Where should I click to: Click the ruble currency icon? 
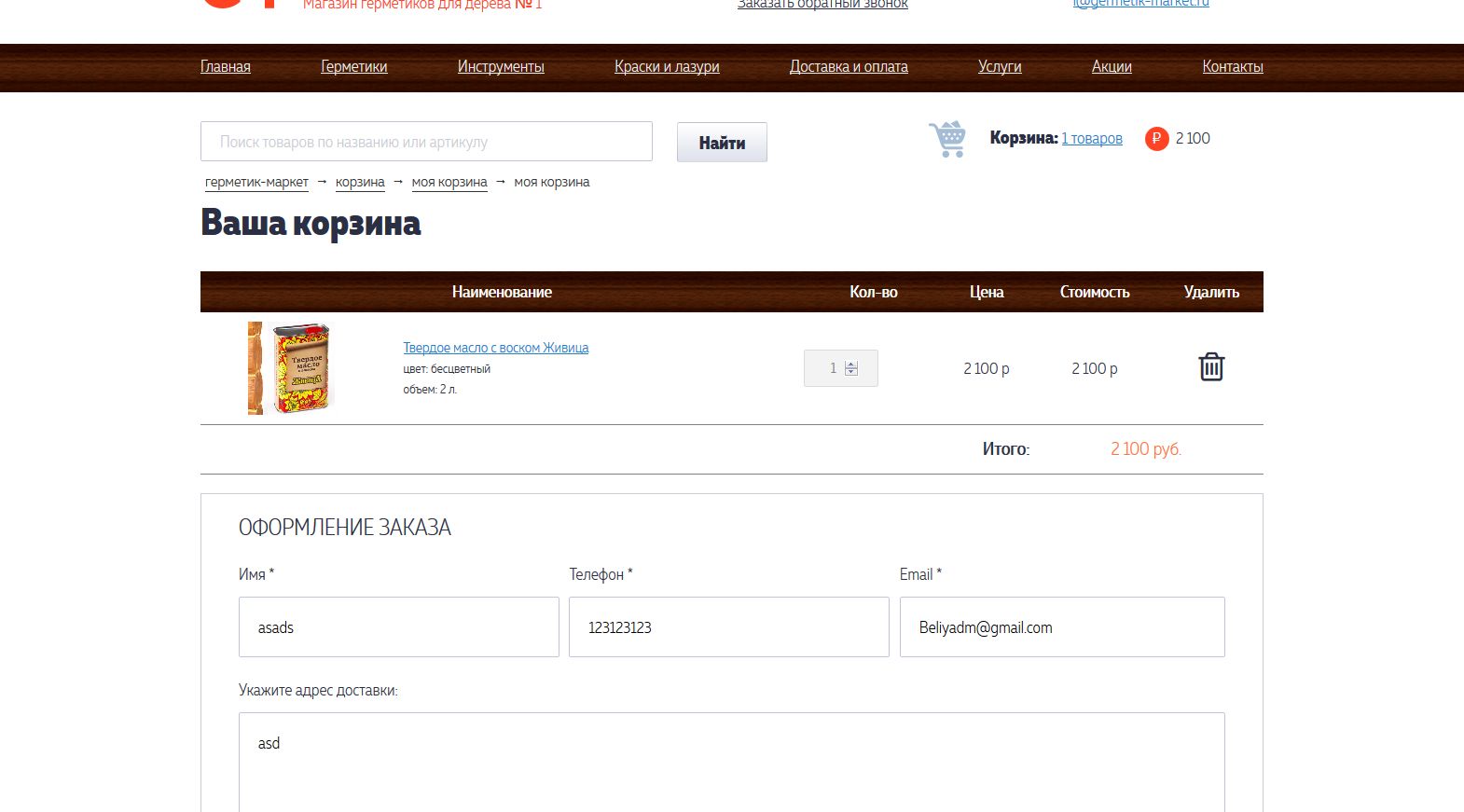pyautogui.click(x=1156, y=139)
